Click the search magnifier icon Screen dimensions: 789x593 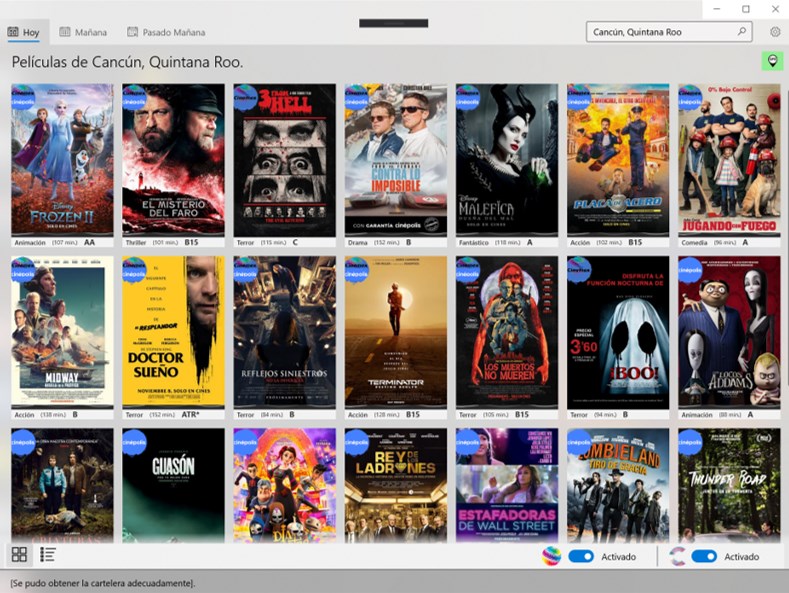point(742,32)
